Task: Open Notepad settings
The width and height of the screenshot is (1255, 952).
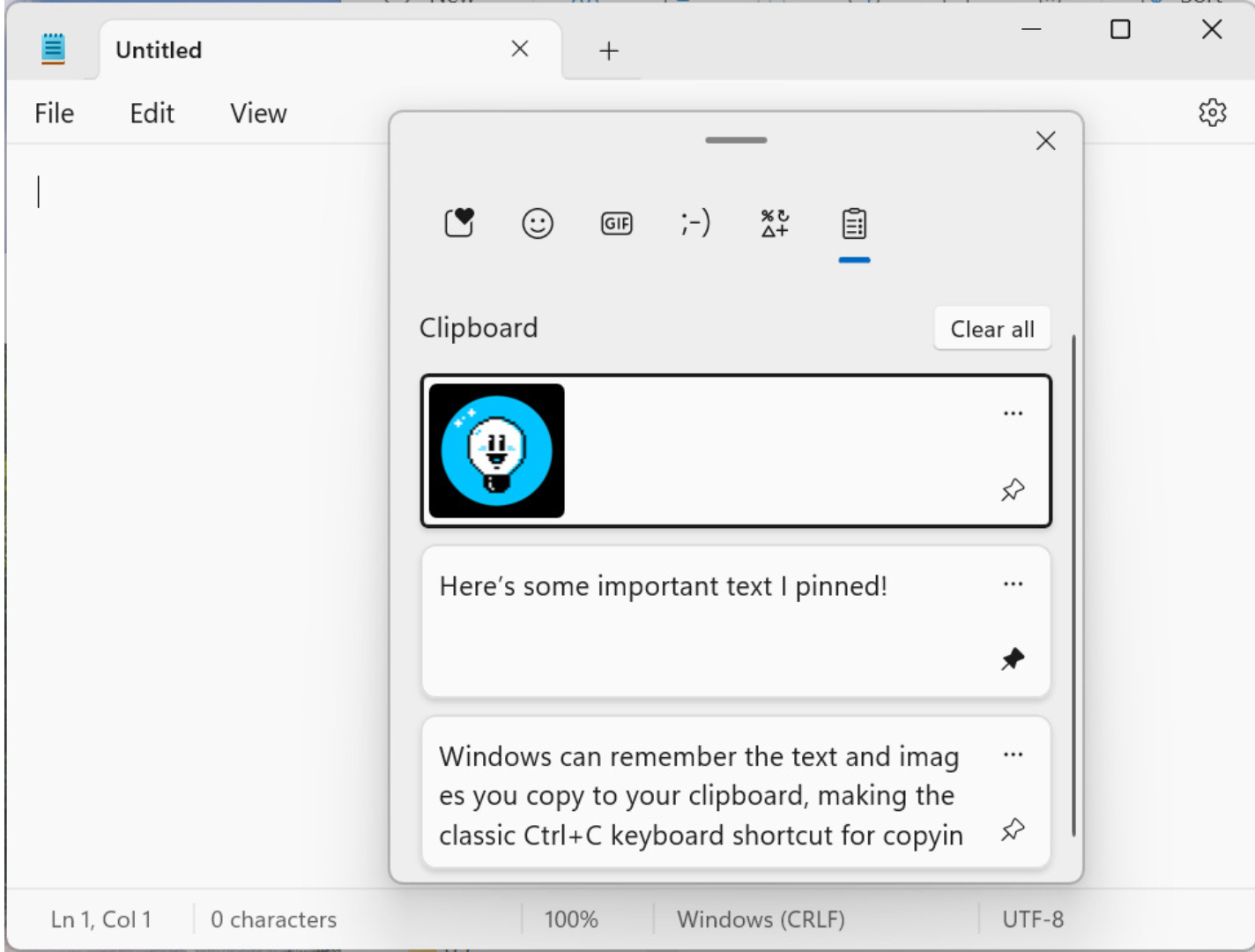Action: coord(1213,113)
